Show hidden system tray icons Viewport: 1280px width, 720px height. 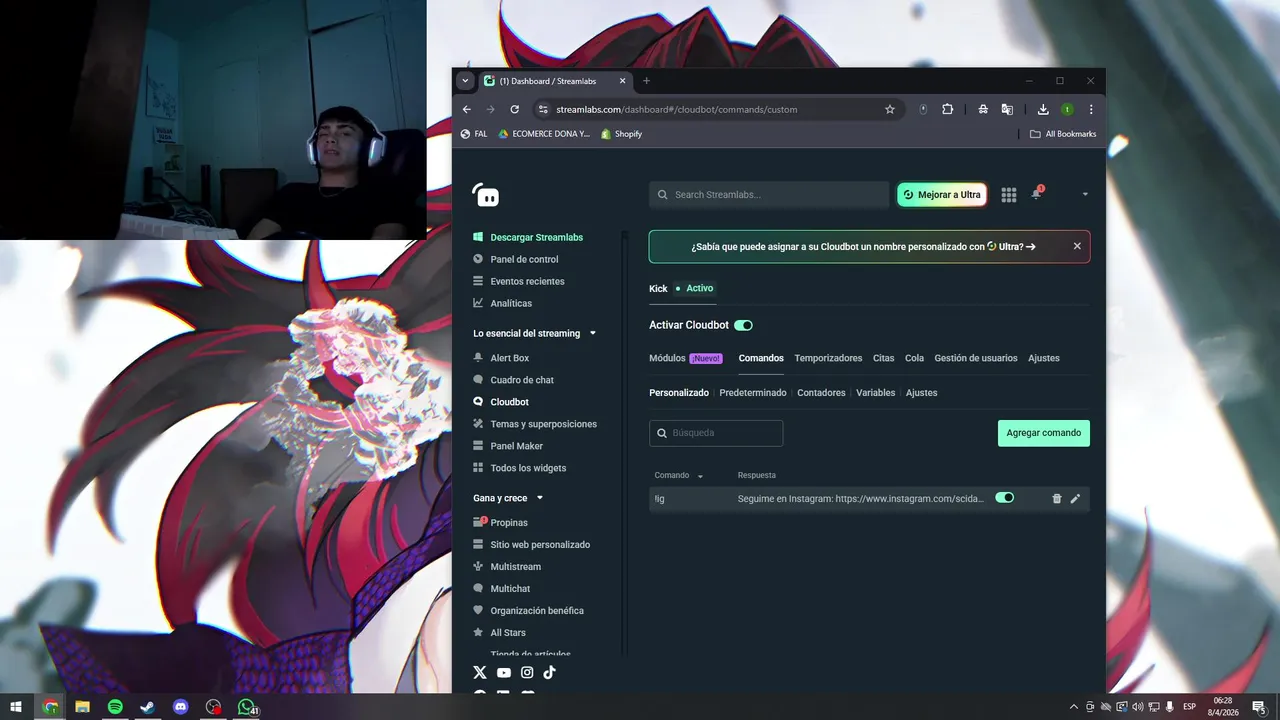(1074, 707)
